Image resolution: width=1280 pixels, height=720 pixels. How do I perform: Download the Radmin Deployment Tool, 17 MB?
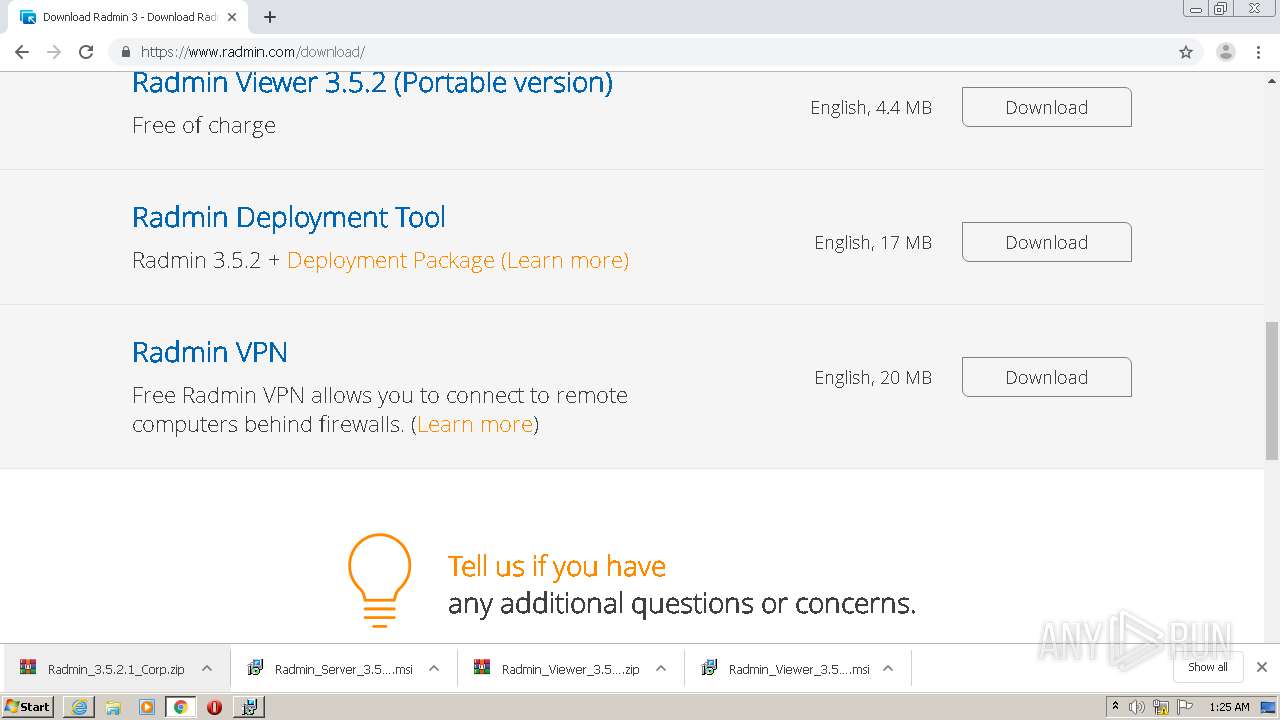pos(1047,242)
